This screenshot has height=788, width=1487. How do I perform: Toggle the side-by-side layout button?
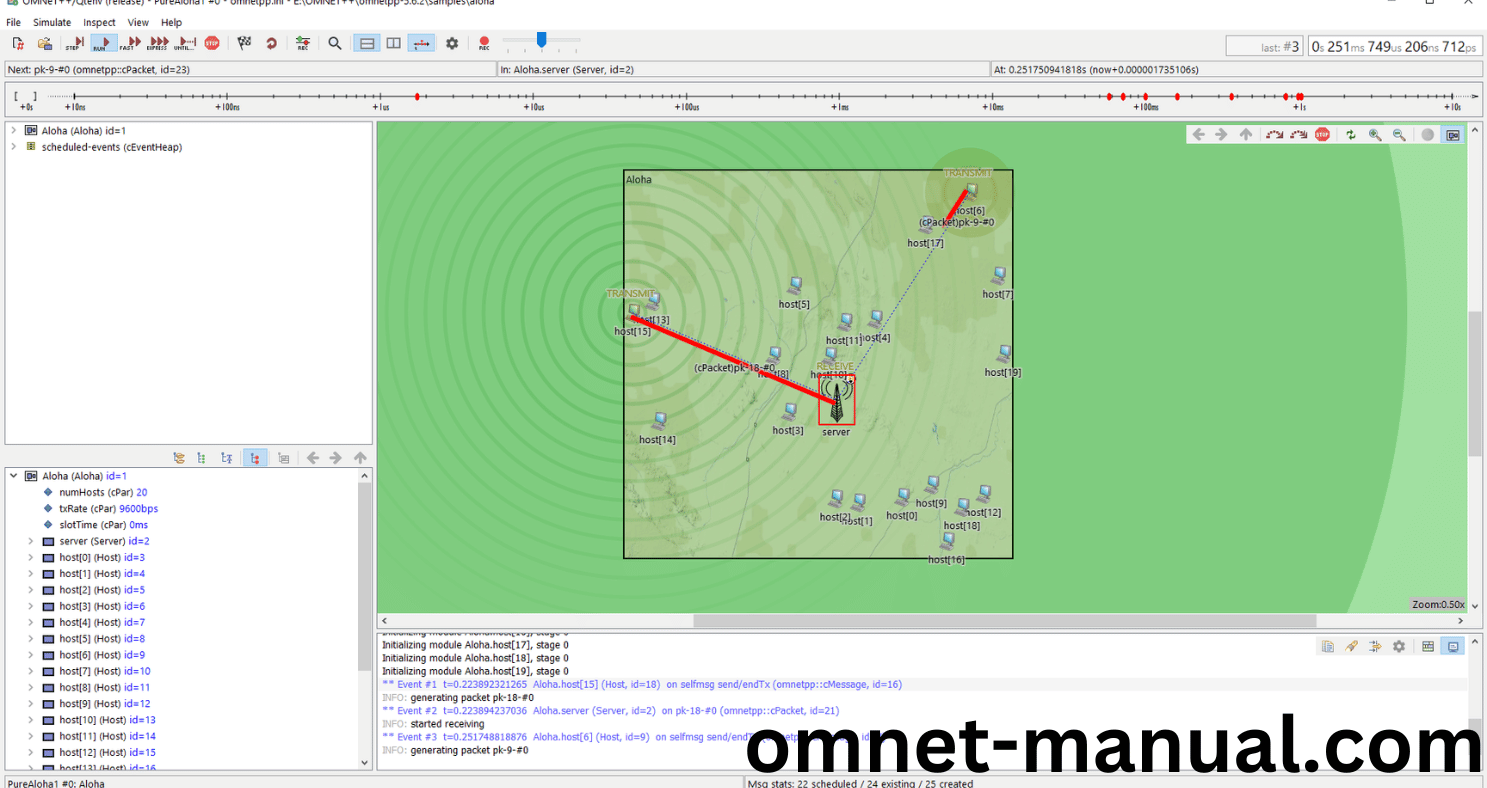coord(394,43)
